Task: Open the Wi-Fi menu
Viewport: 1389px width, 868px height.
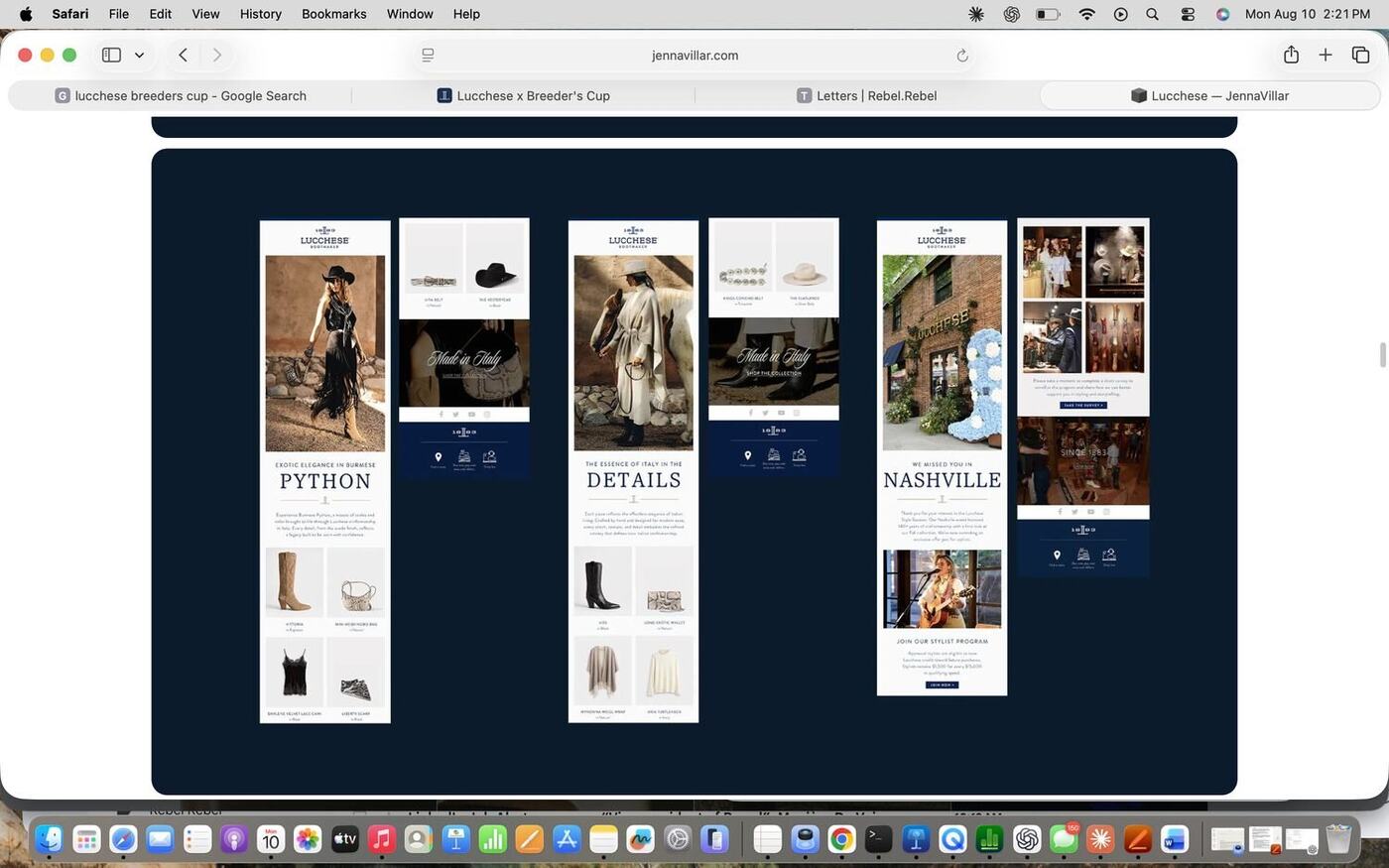Action: click(x=1086, y=14)
